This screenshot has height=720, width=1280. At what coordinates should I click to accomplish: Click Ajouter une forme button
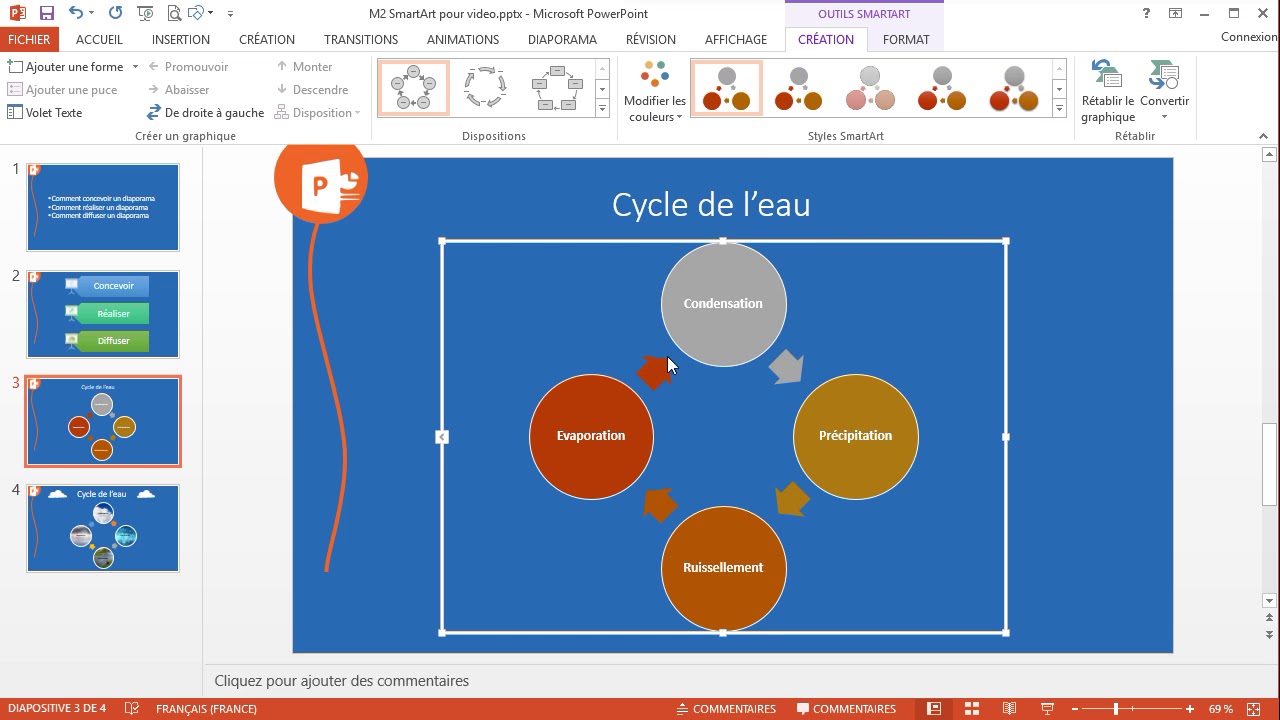66,67
